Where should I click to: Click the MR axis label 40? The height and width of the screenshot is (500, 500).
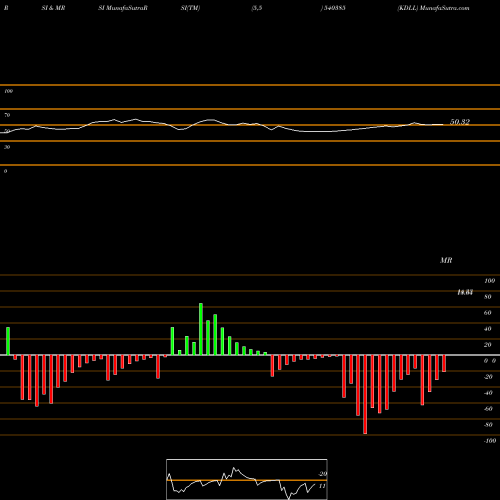pyautogui.click(x=488, y=329)
